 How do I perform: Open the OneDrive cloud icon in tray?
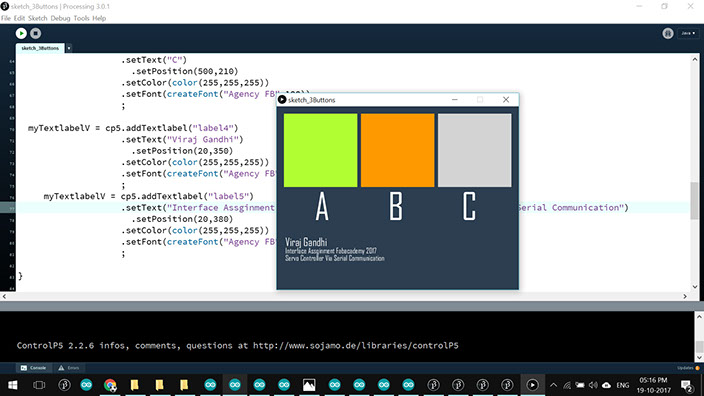[x=607, y=385]
